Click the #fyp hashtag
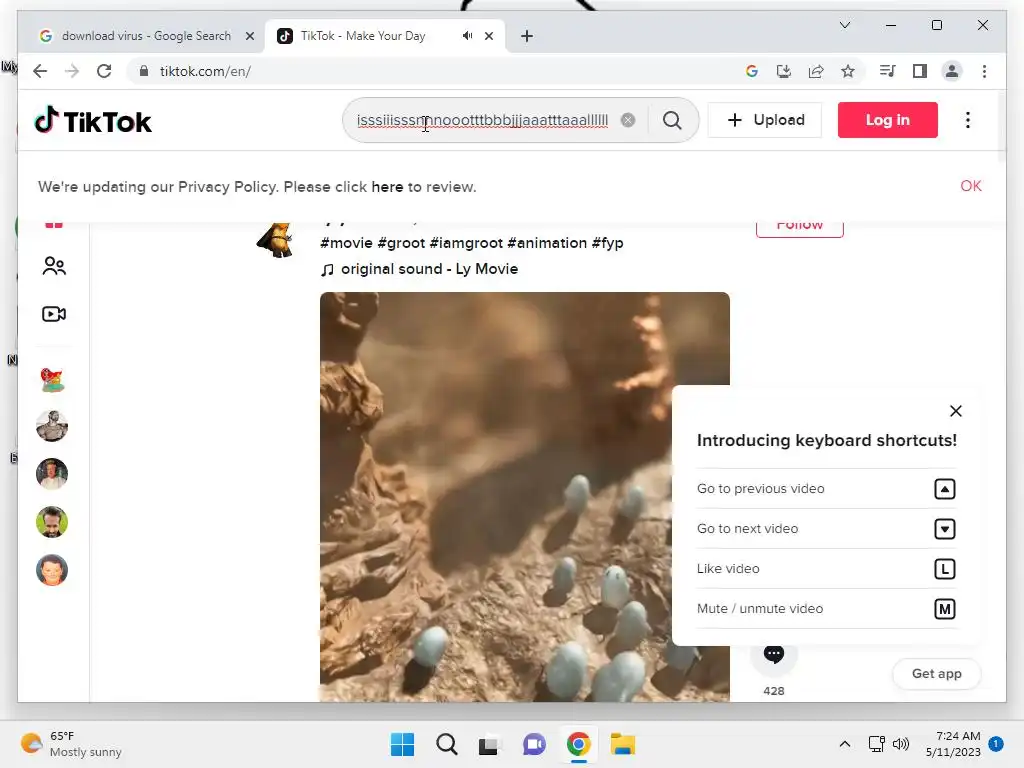The height and width of the screenshot is (768, 1024). point(607,243)
